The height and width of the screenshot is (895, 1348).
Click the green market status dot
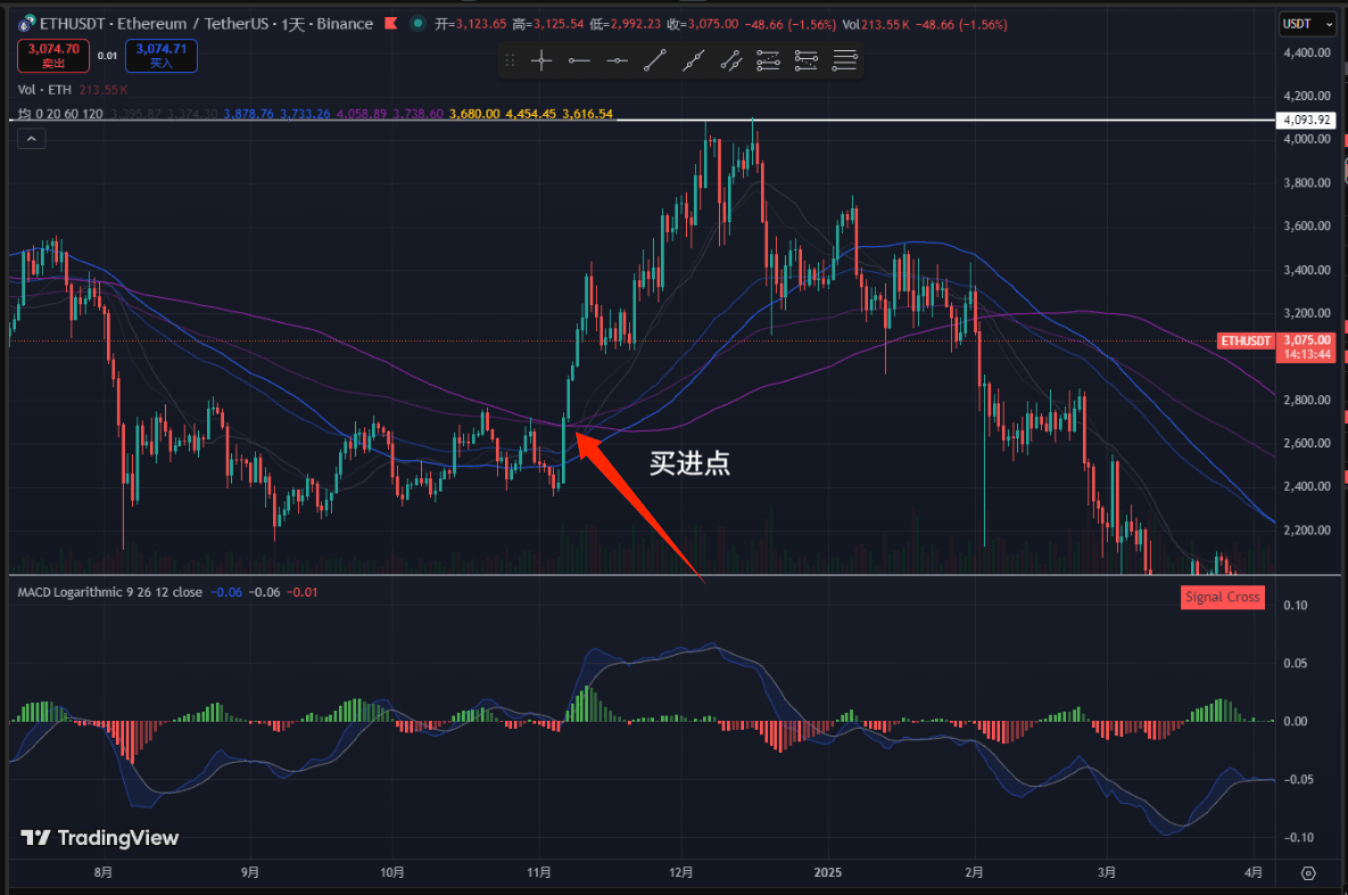point(415,23)
